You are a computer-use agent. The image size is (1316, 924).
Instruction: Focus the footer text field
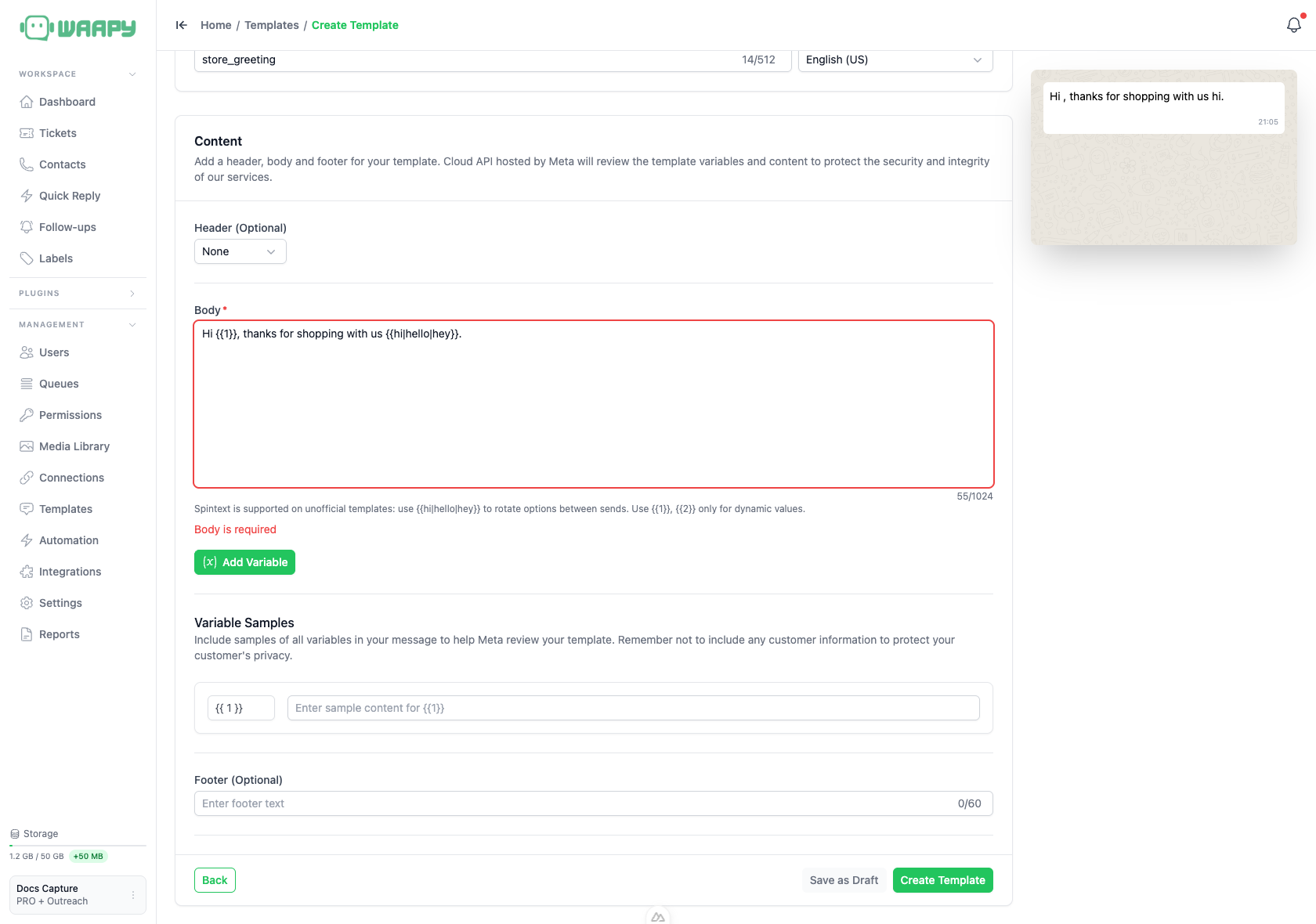tap(594, 803)
